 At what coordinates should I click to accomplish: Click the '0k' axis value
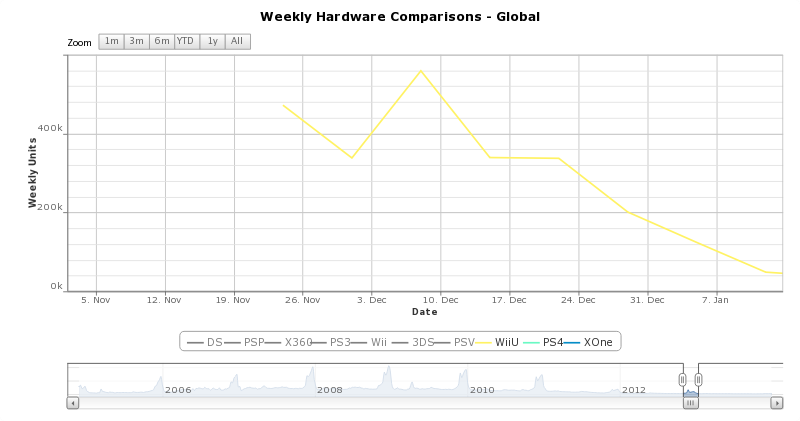click(x=57, y=286)
